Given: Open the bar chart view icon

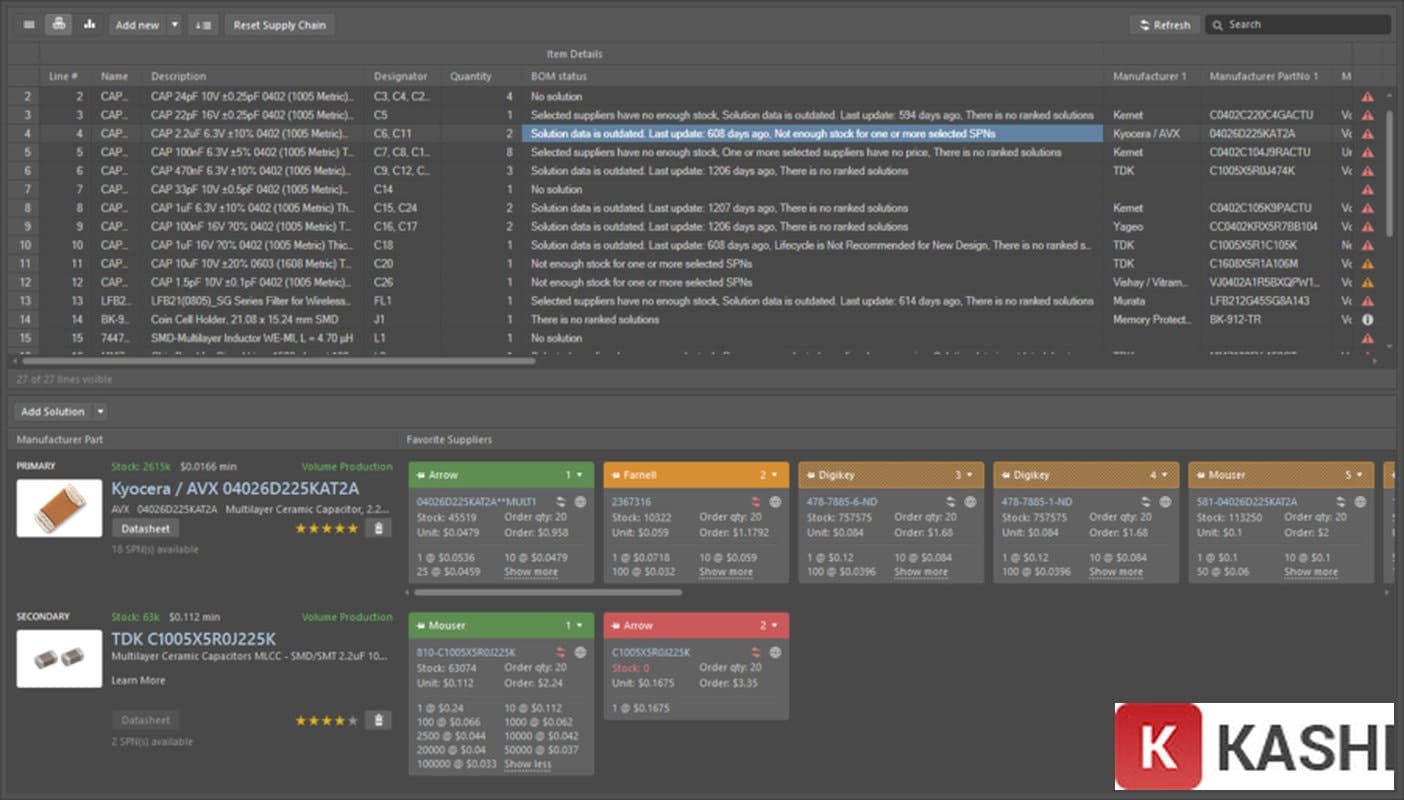Looking at the screenshot, I should 90,25.
